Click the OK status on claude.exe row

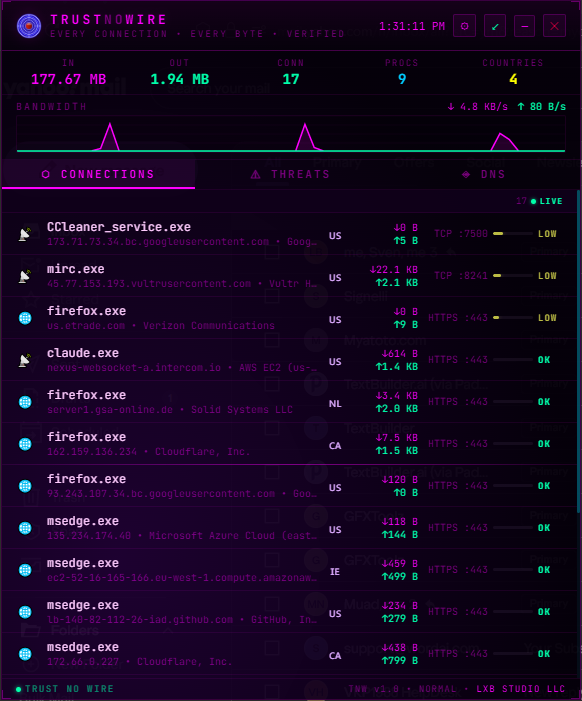point(544,360)
